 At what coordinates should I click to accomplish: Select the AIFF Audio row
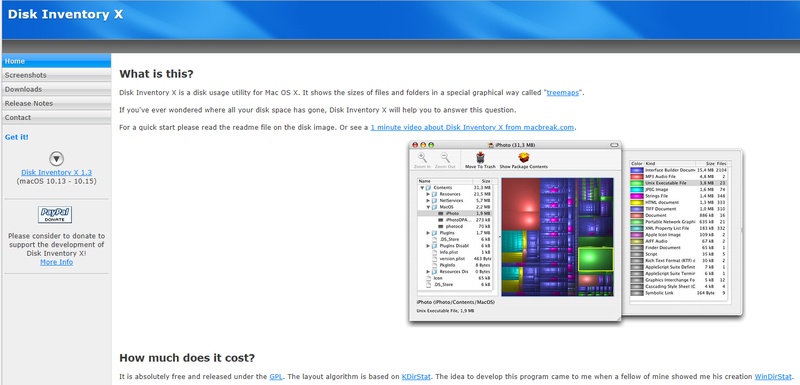679,241
